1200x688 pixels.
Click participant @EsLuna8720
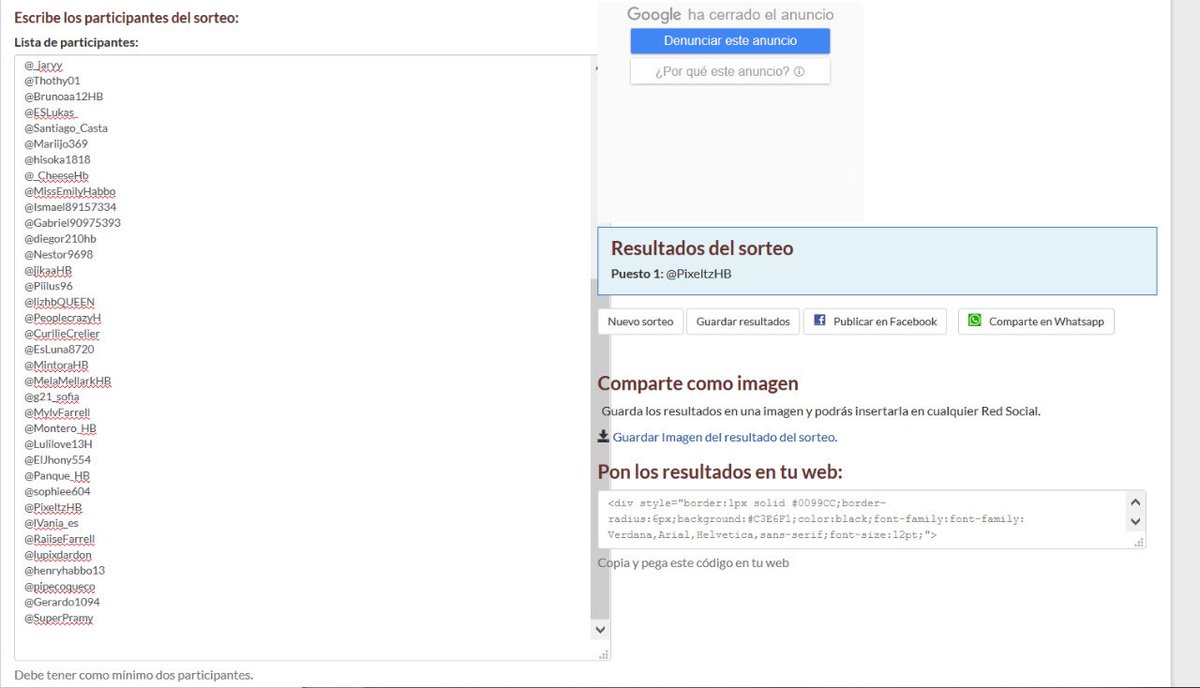(x=60, y=350)
